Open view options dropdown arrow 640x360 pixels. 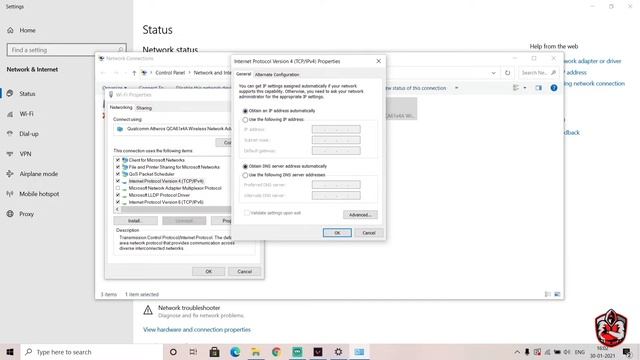tap(525, 88)
